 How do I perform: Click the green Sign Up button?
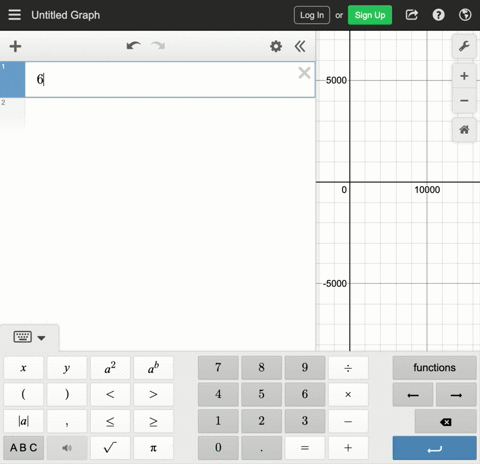(370, 15)
